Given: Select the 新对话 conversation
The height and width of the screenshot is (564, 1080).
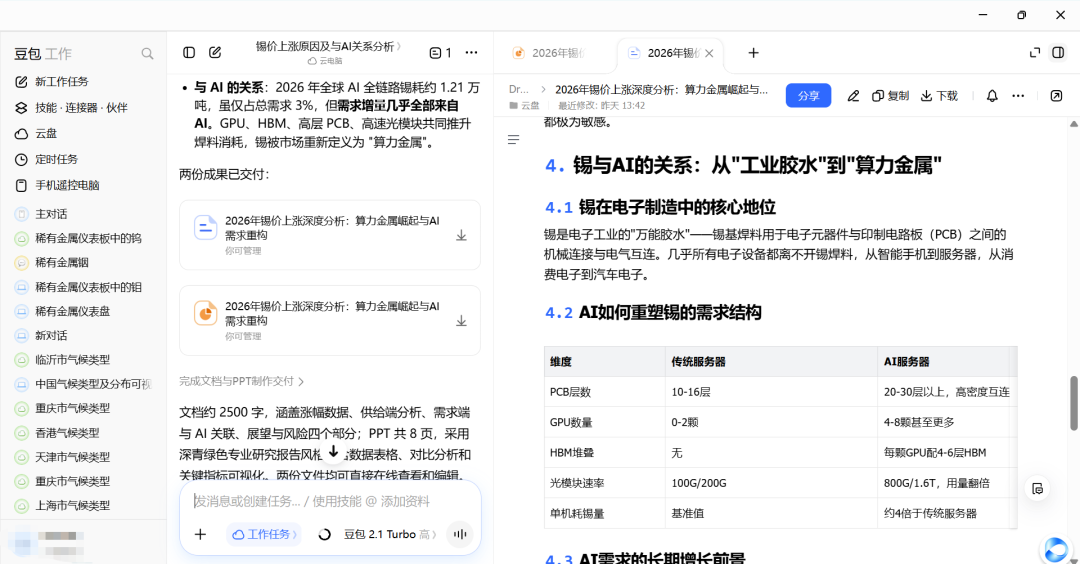Looking at the screenshot, I should (83, 335).
